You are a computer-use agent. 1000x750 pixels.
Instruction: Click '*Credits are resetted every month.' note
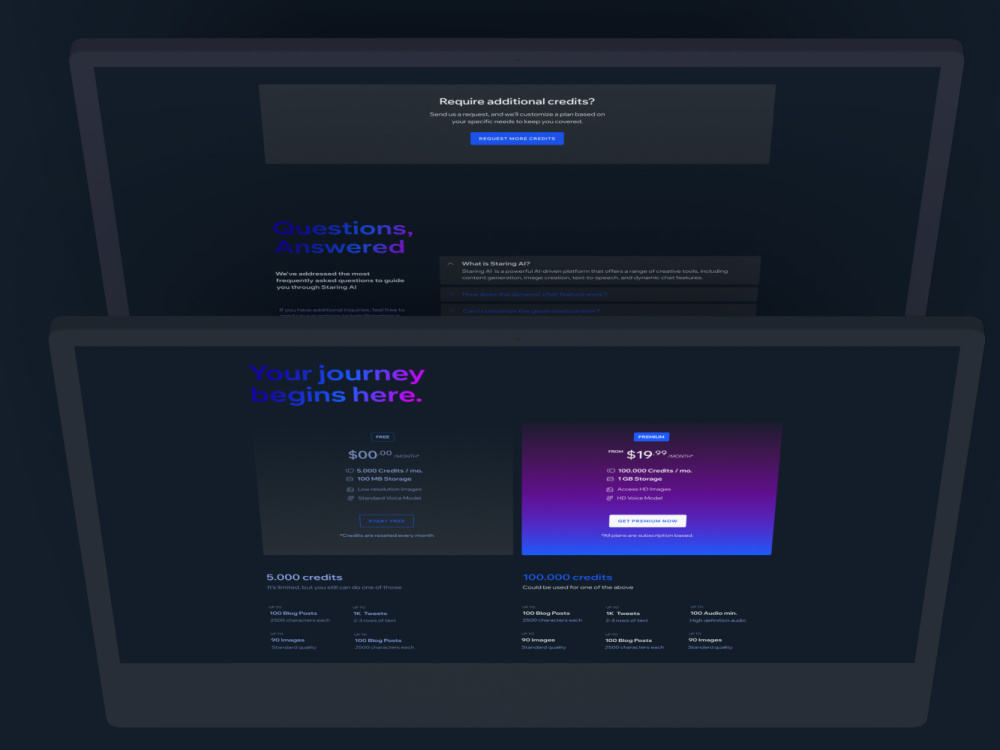point(387,536)
